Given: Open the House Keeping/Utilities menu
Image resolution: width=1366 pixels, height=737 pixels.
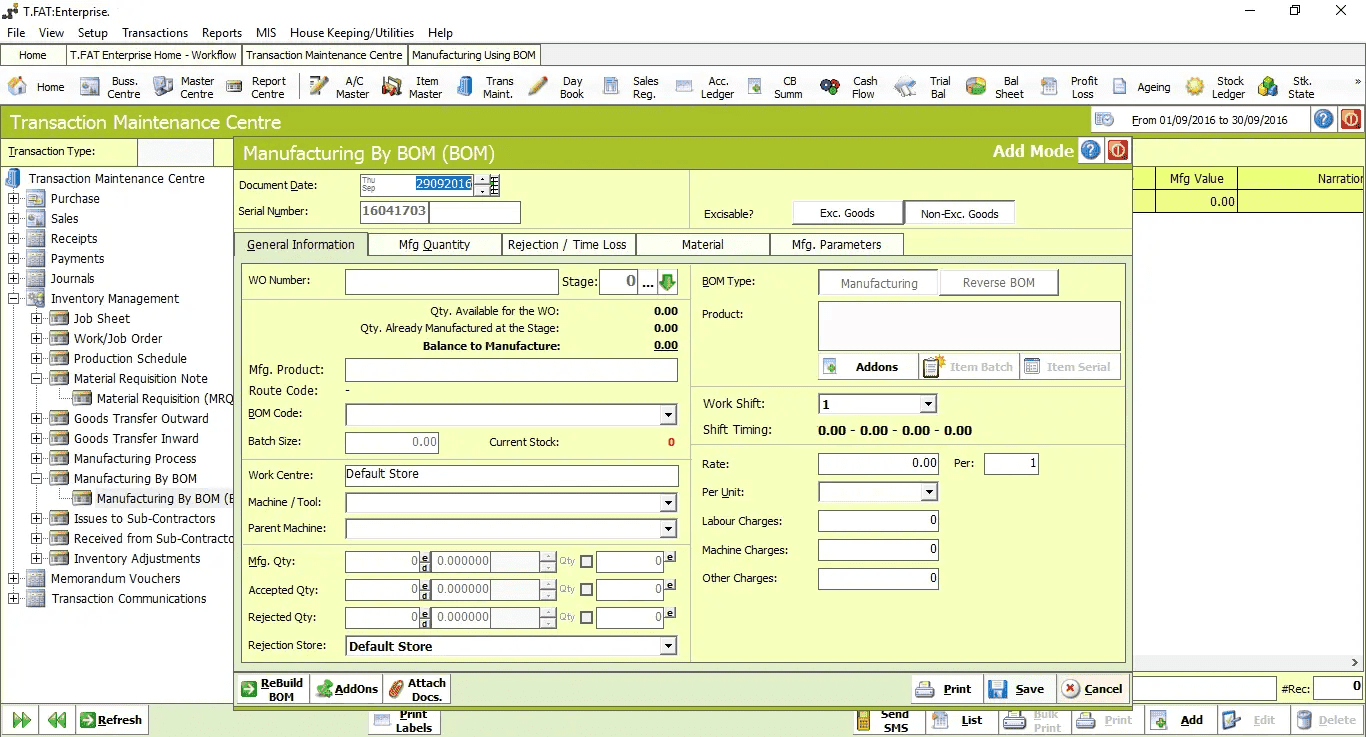Looking at the screenshot, I should (352, 32).
